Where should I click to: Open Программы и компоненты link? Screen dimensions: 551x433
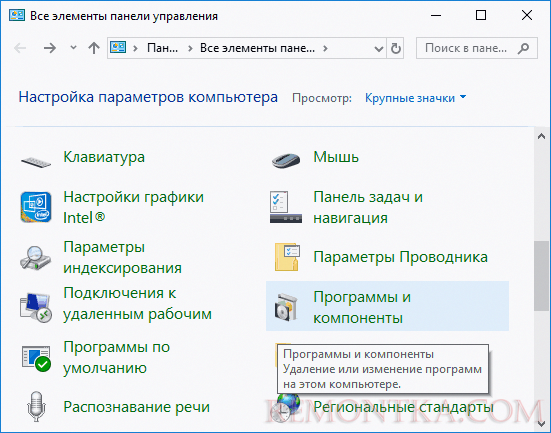(362, 308)
